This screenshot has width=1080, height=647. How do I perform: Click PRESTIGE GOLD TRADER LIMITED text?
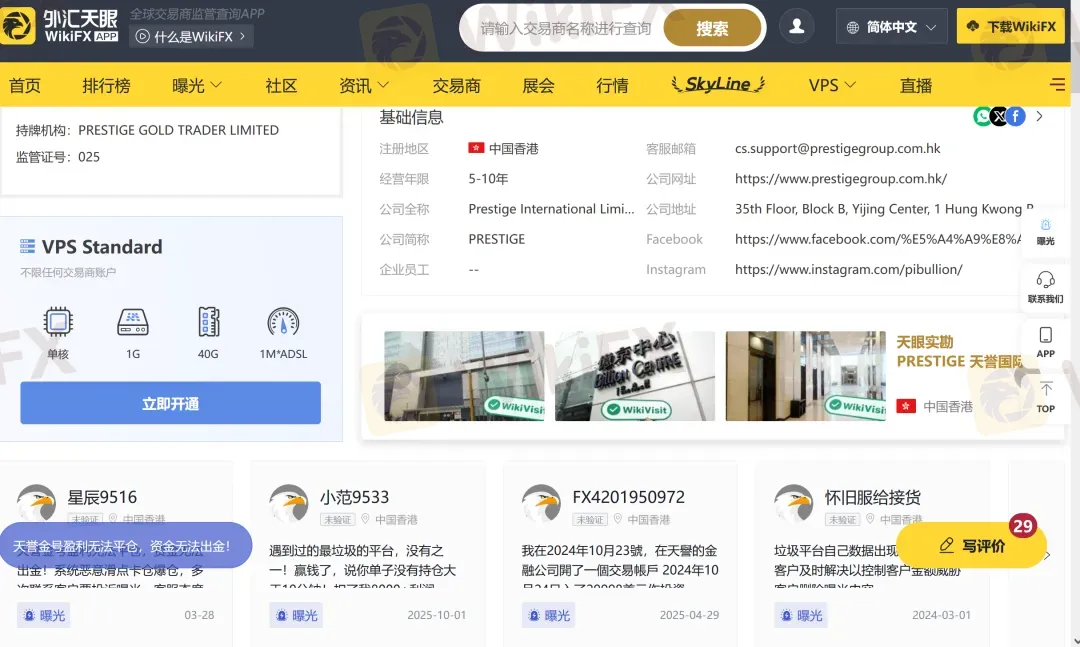click(x=178, y=130)
